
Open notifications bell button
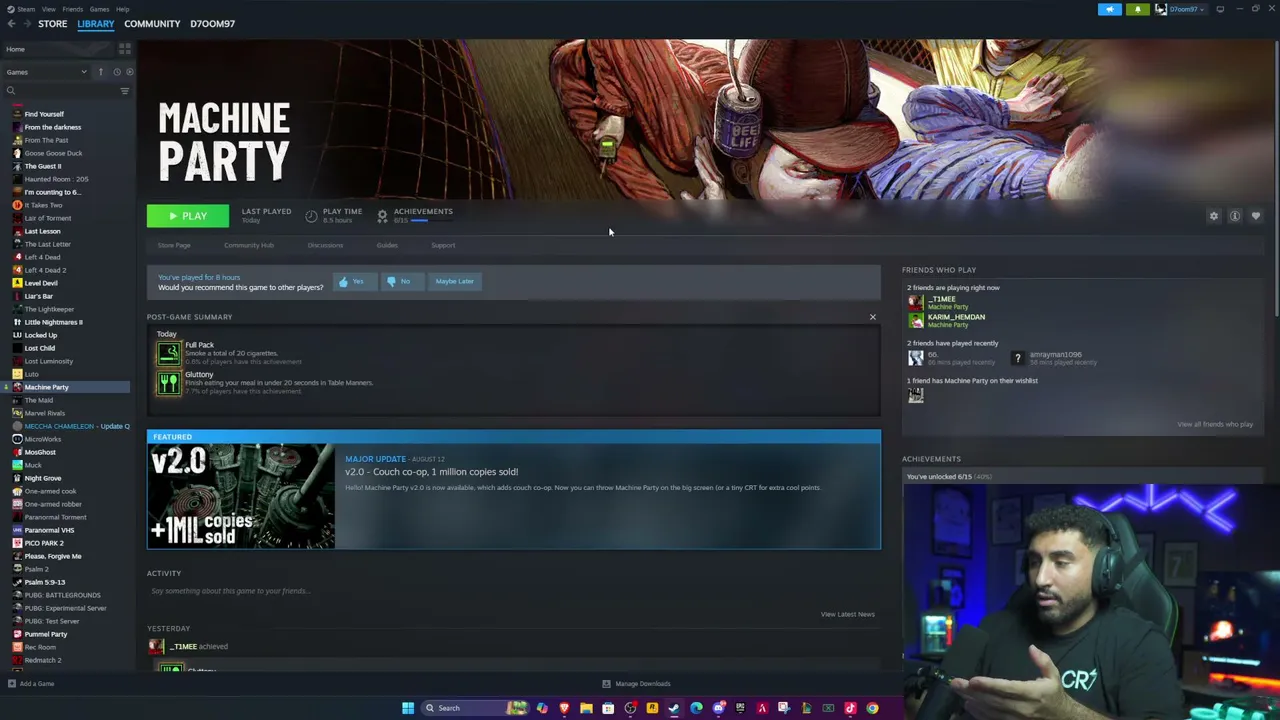click(x=1137, y=9)
